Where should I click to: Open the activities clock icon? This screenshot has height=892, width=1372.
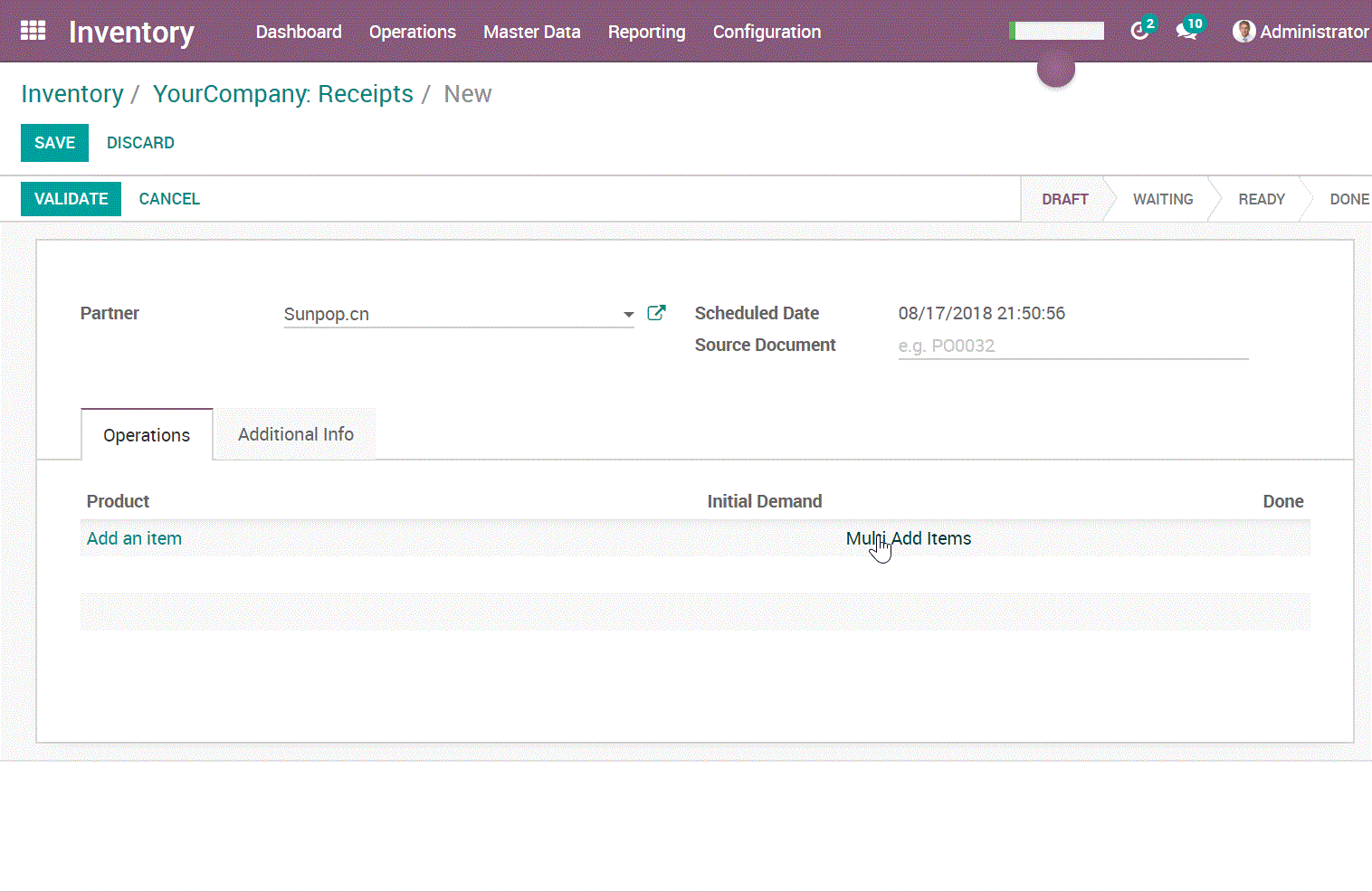(1139, 32)
